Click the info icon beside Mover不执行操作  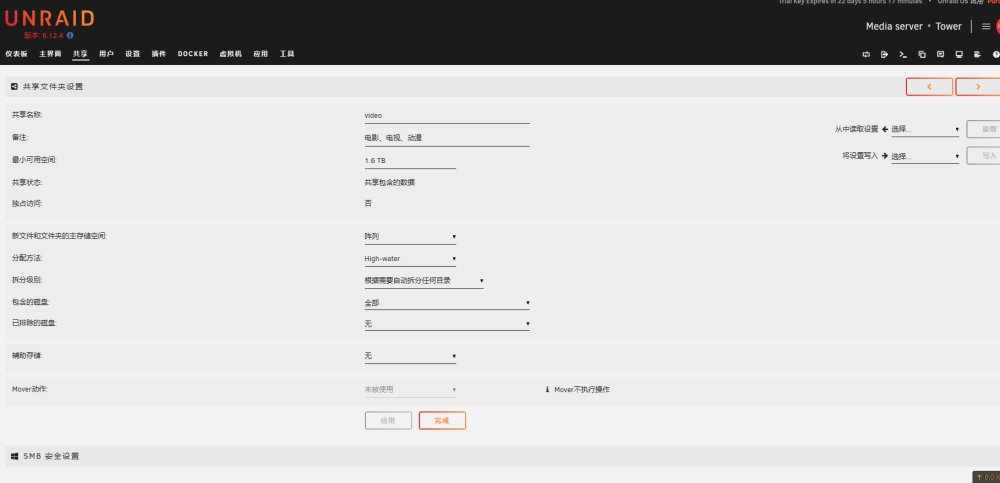[547, 389]
